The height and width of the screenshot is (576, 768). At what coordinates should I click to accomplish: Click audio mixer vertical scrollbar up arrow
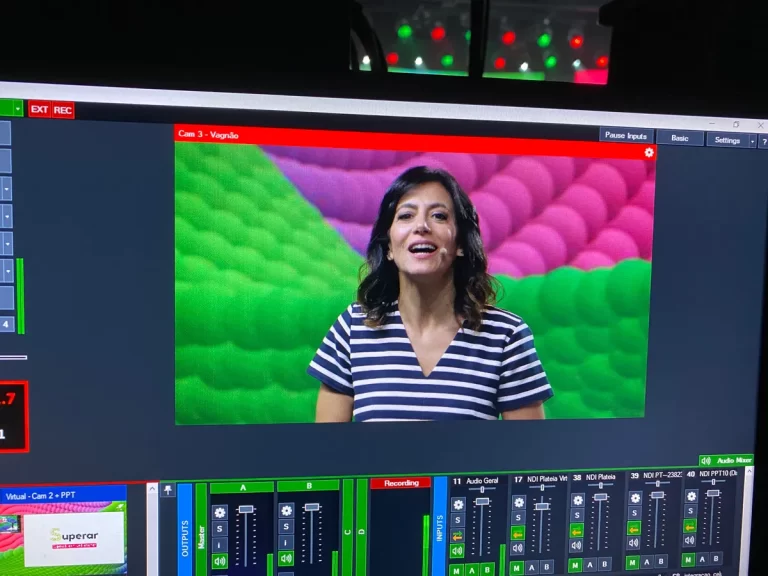pos(749,472)
